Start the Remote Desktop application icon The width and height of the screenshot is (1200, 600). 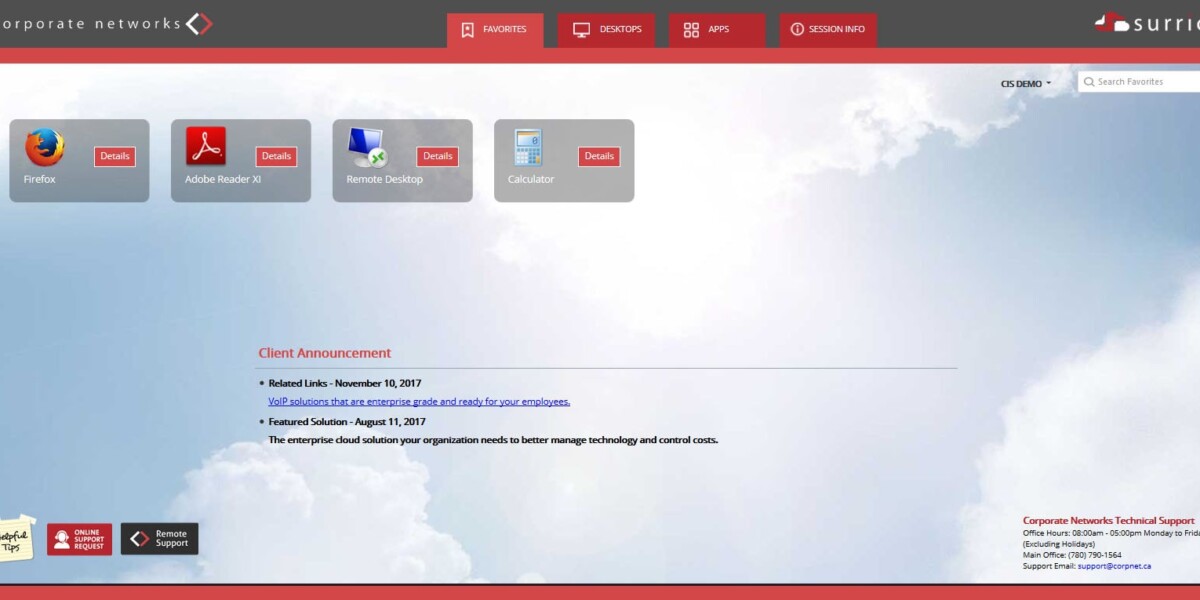pyautogui.click(x=367, y=147)
